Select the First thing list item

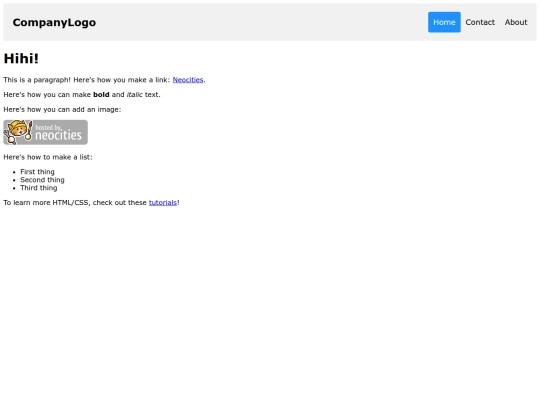[37, 172]
